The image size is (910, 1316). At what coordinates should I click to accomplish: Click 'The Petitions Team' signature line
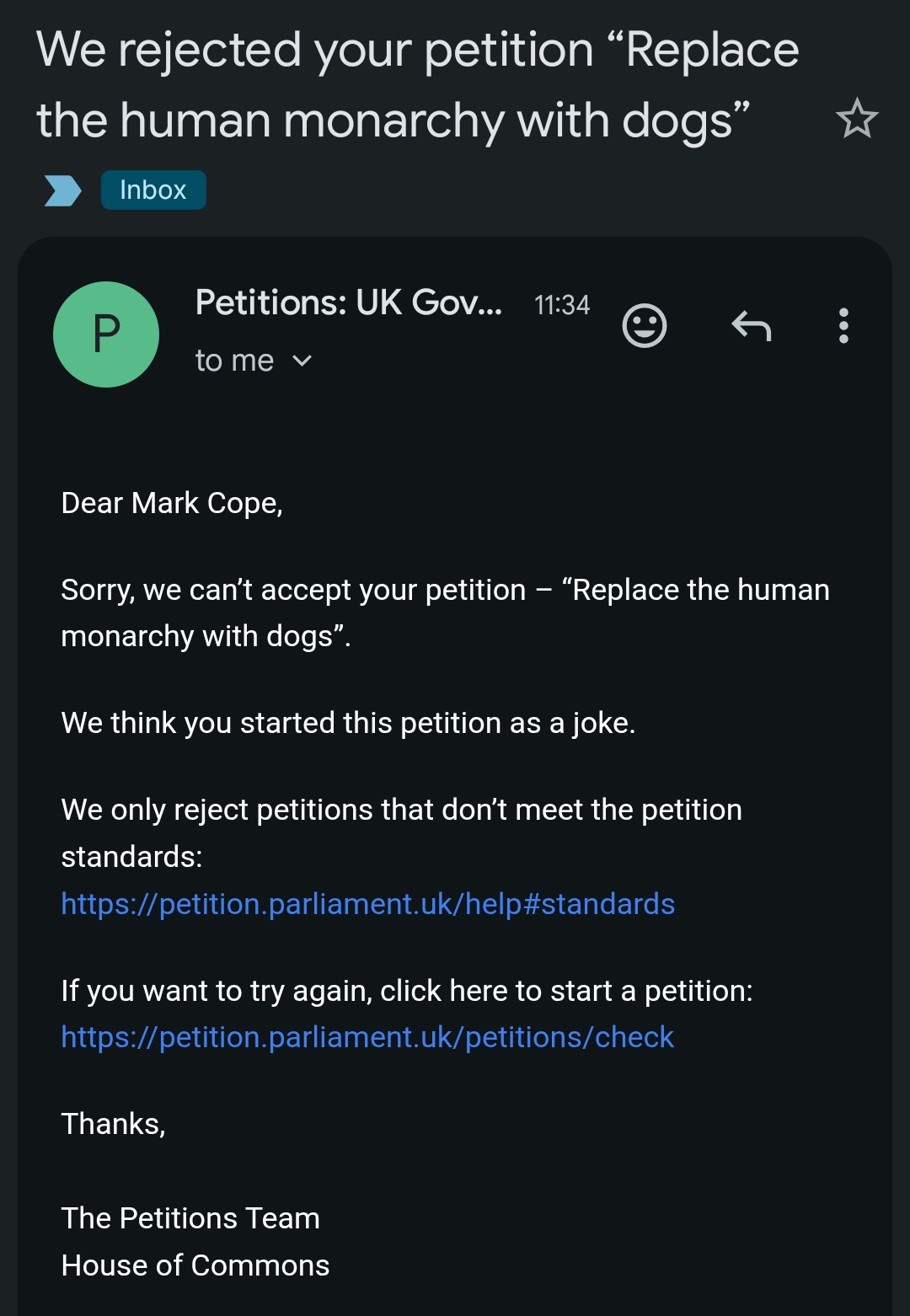pos(190,1218)
